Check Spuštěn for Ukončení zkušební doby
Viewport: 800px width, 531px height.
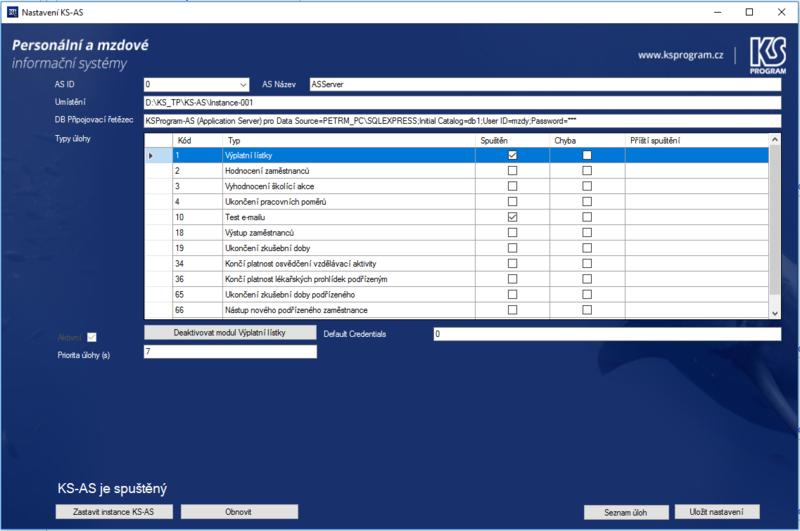click(x=512, y=248)
